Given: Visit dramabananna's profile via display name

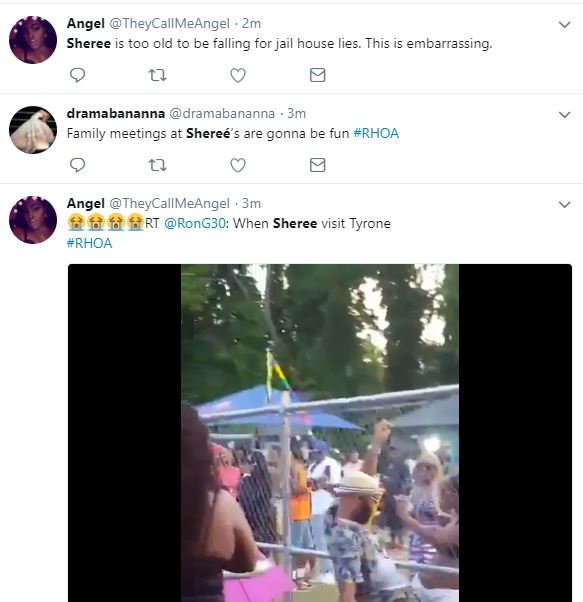Looking at the screenshot, I should coord(116,113).
